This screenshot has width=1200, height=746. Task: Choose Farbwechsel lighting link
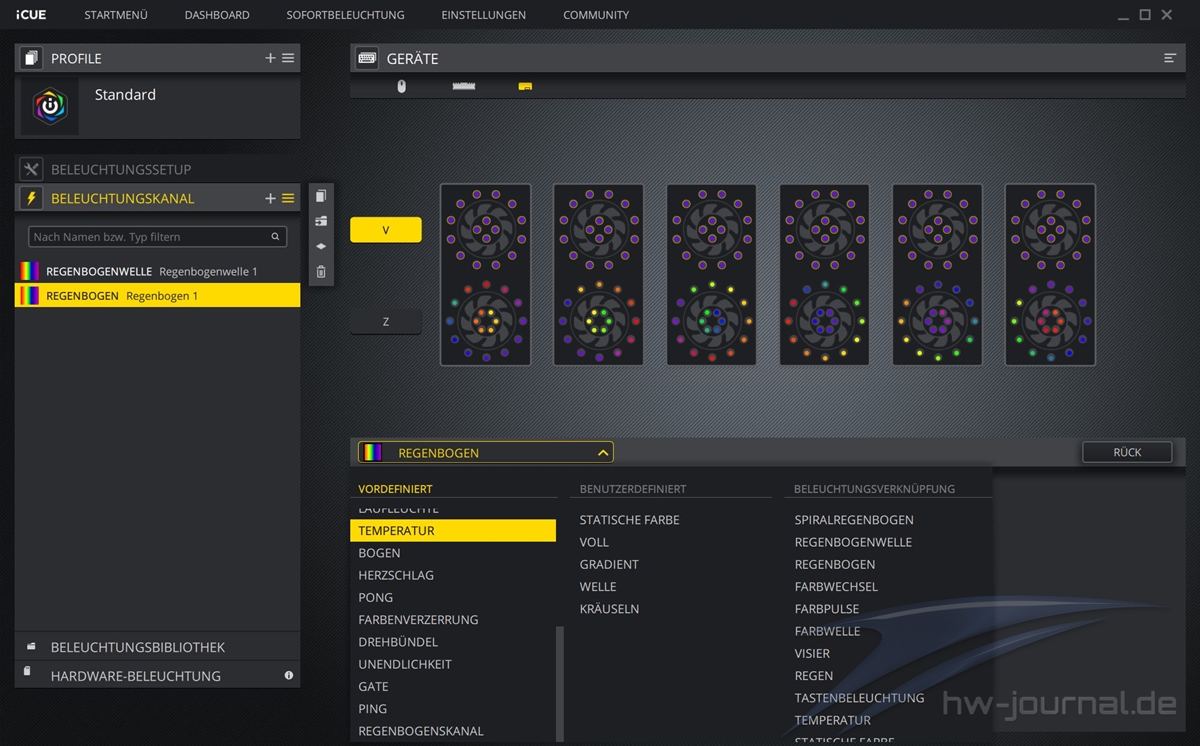[836, 586]
